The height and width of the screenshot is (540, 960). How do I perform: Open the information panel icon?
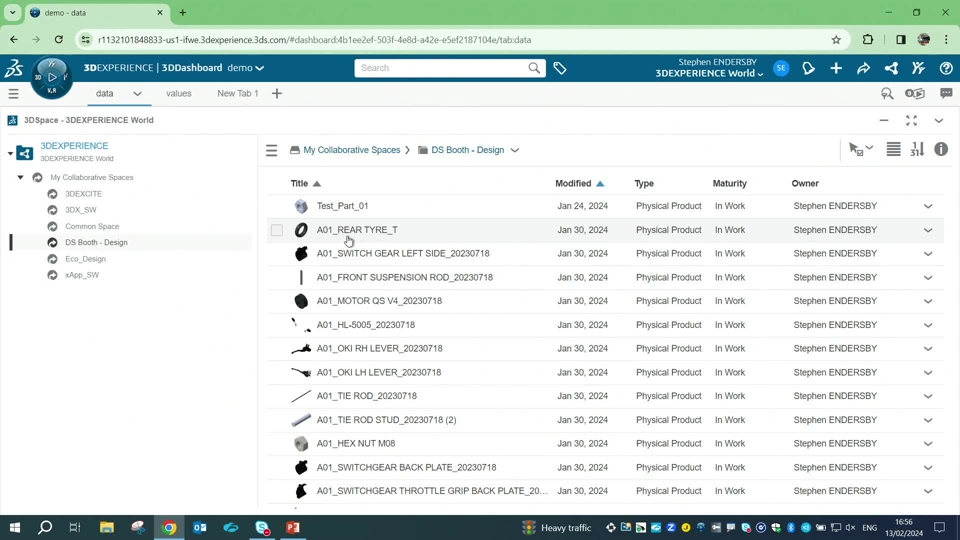coord(941,149)
